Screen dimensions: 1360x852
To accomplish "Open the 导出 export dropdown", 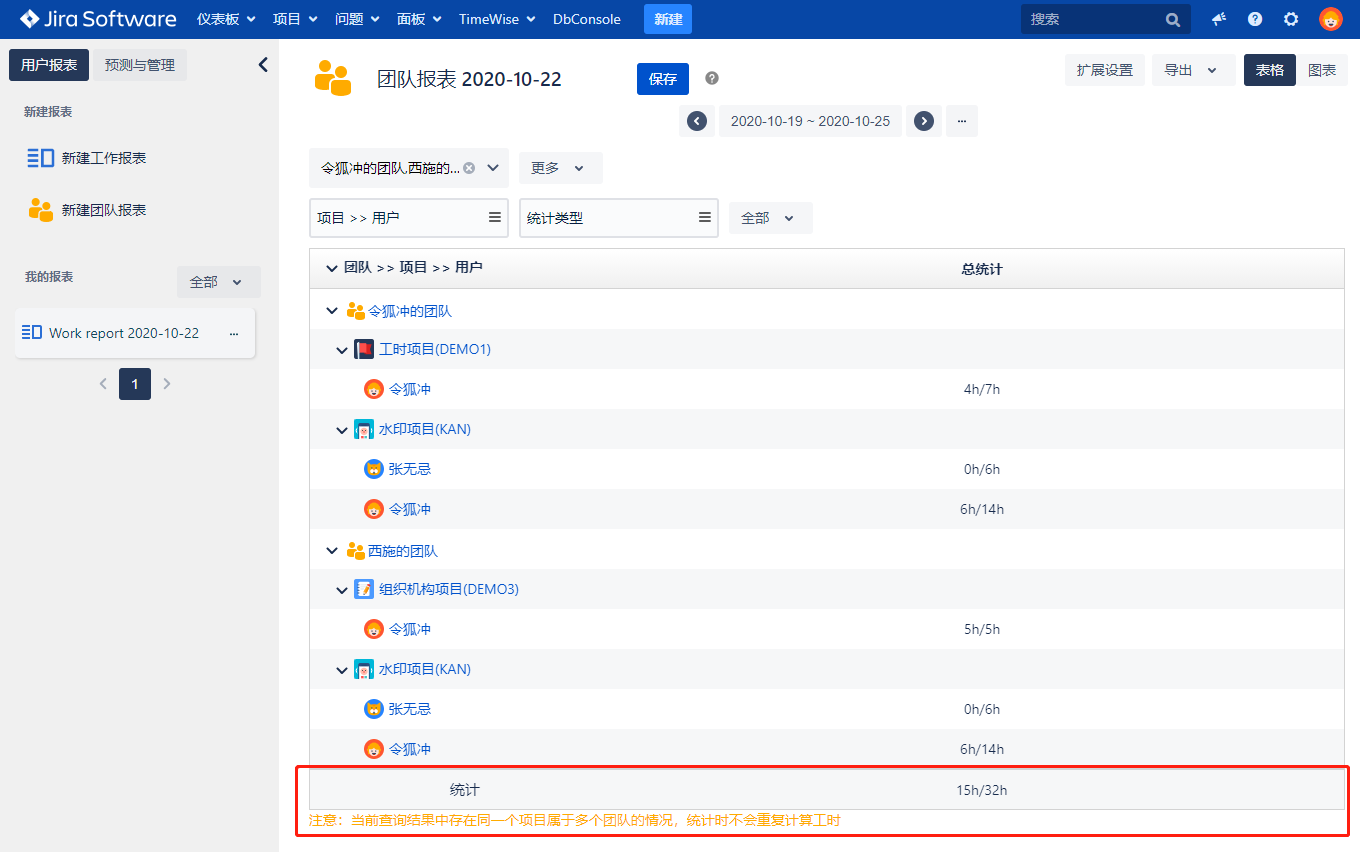I will pyautogui.click(x=1191, y=70).
